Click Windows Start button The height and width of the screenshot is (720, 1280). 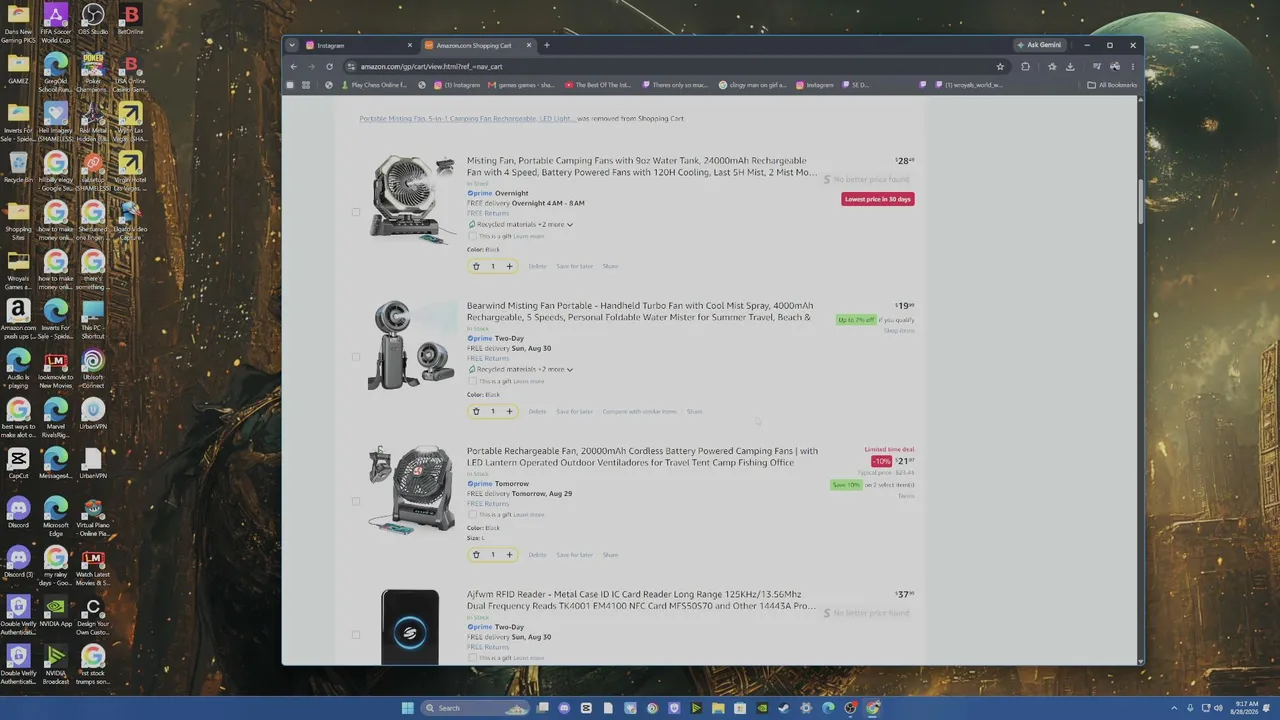point(407,708)
